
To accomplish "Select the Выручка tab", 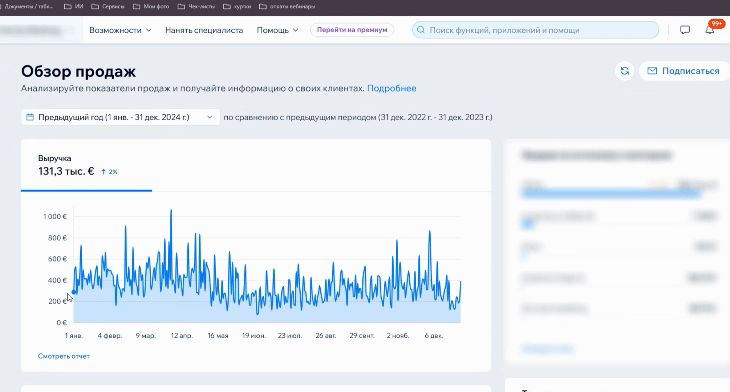I will [87, 166].
